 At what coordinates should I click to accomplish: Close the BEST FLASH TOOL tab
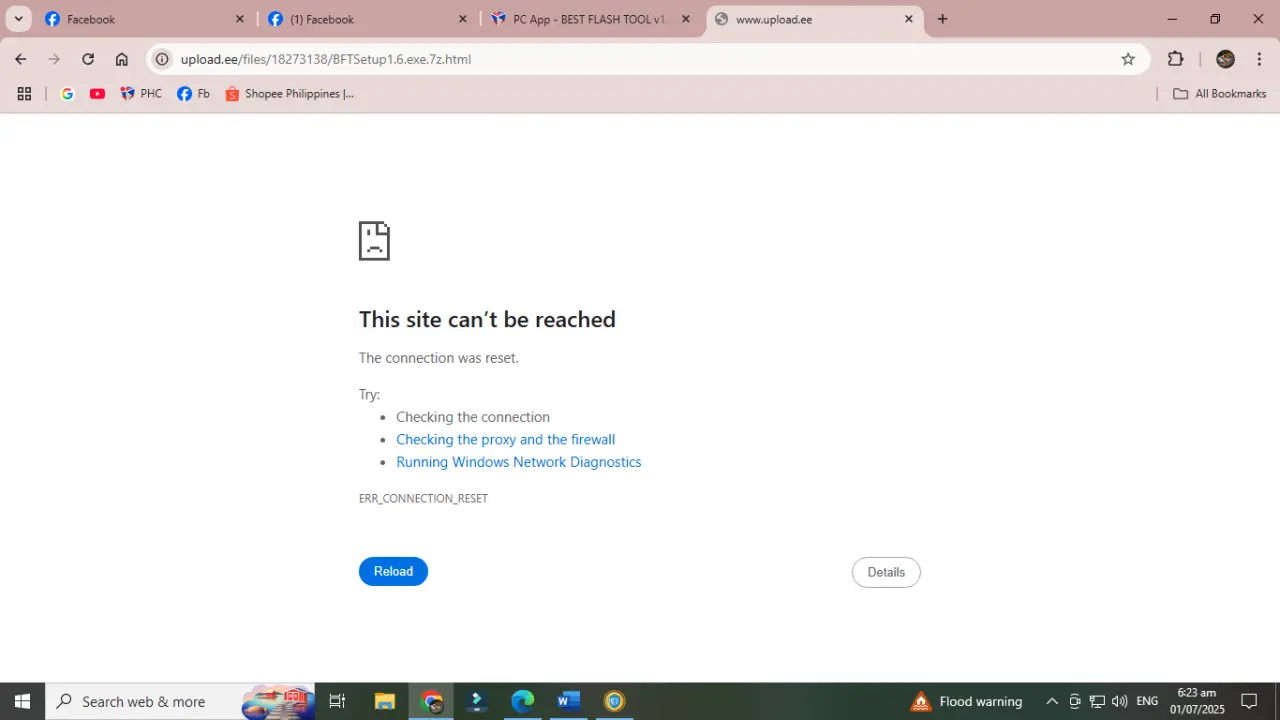pyautogui.click(x=685, y=19)
